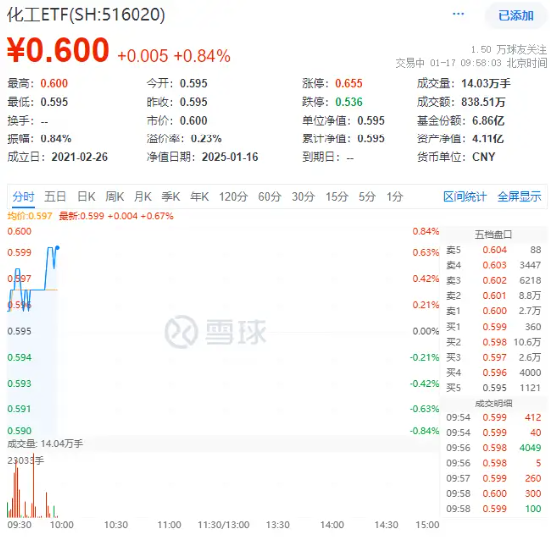Click the 成交明细 section header
Viewport: 550px width, 540px height.
pyautogui.click(x=493, y=404)
